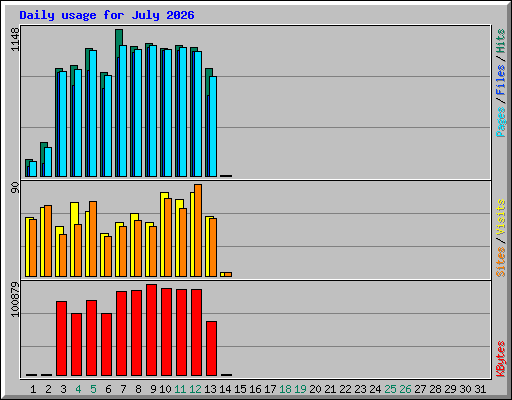
Task: Click day 8 on the x-axis
Action: click(x=138, y=389)
